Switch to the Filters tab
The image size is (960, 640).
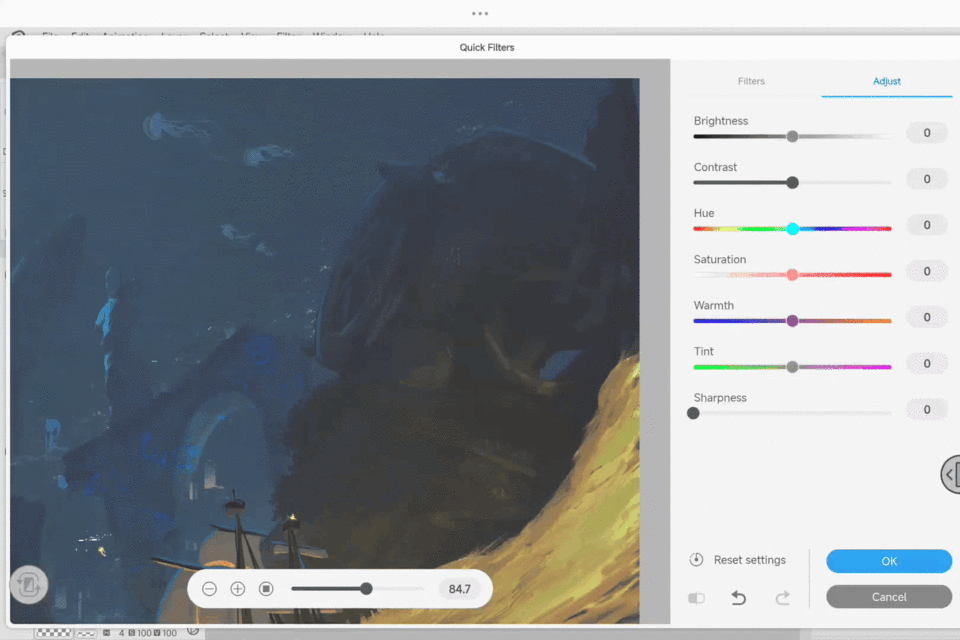point(751,81)
